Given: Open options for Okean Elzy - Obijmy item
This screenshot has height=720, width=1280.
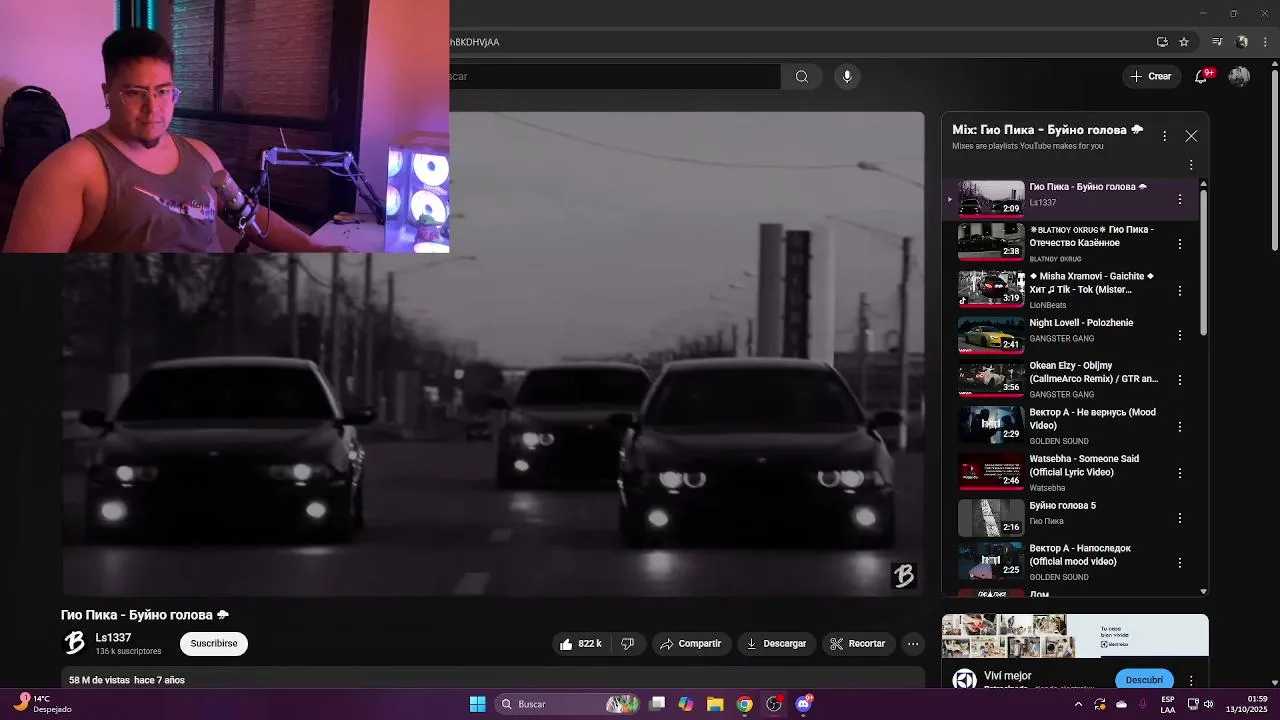Looking at the screenshot, I should [1180, 380].
